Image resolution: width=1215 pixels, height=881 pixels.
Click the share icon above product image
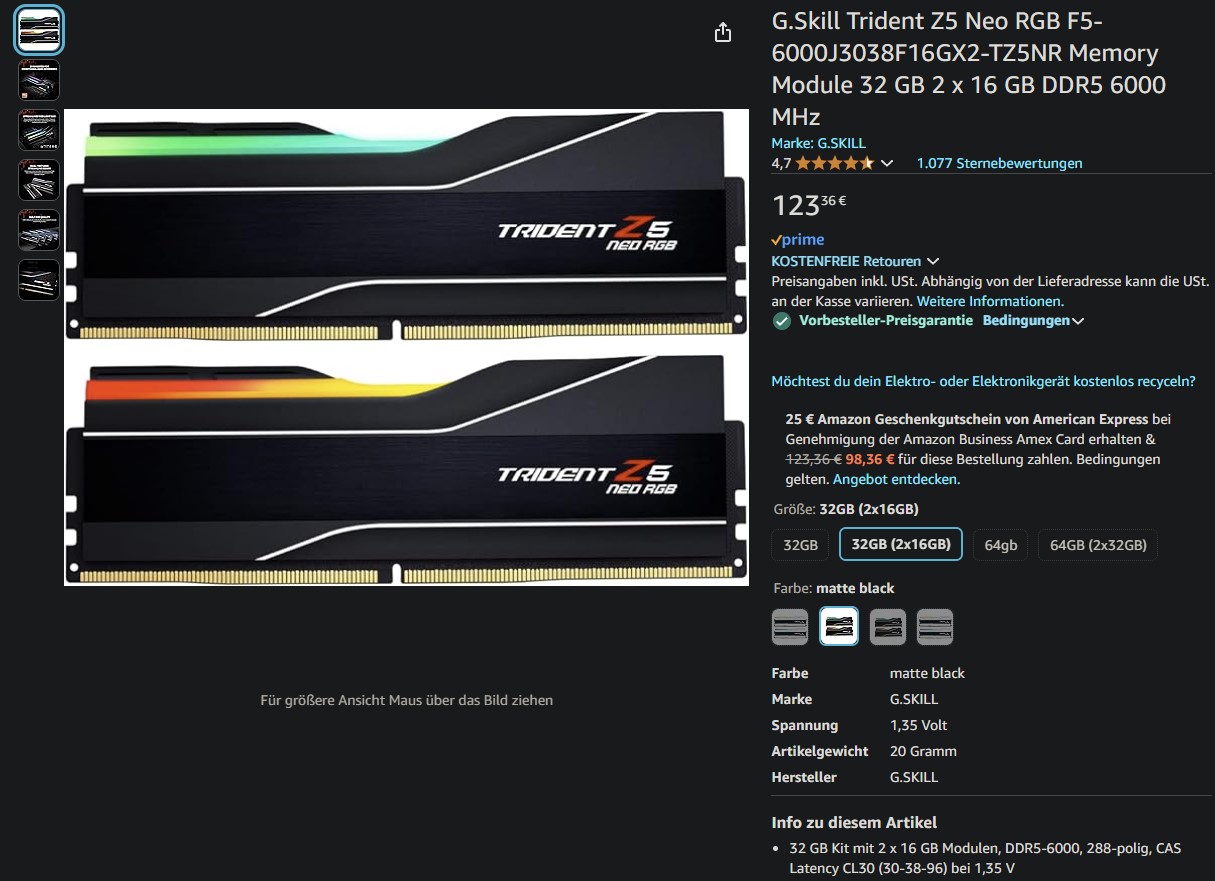tap(723, 33)
